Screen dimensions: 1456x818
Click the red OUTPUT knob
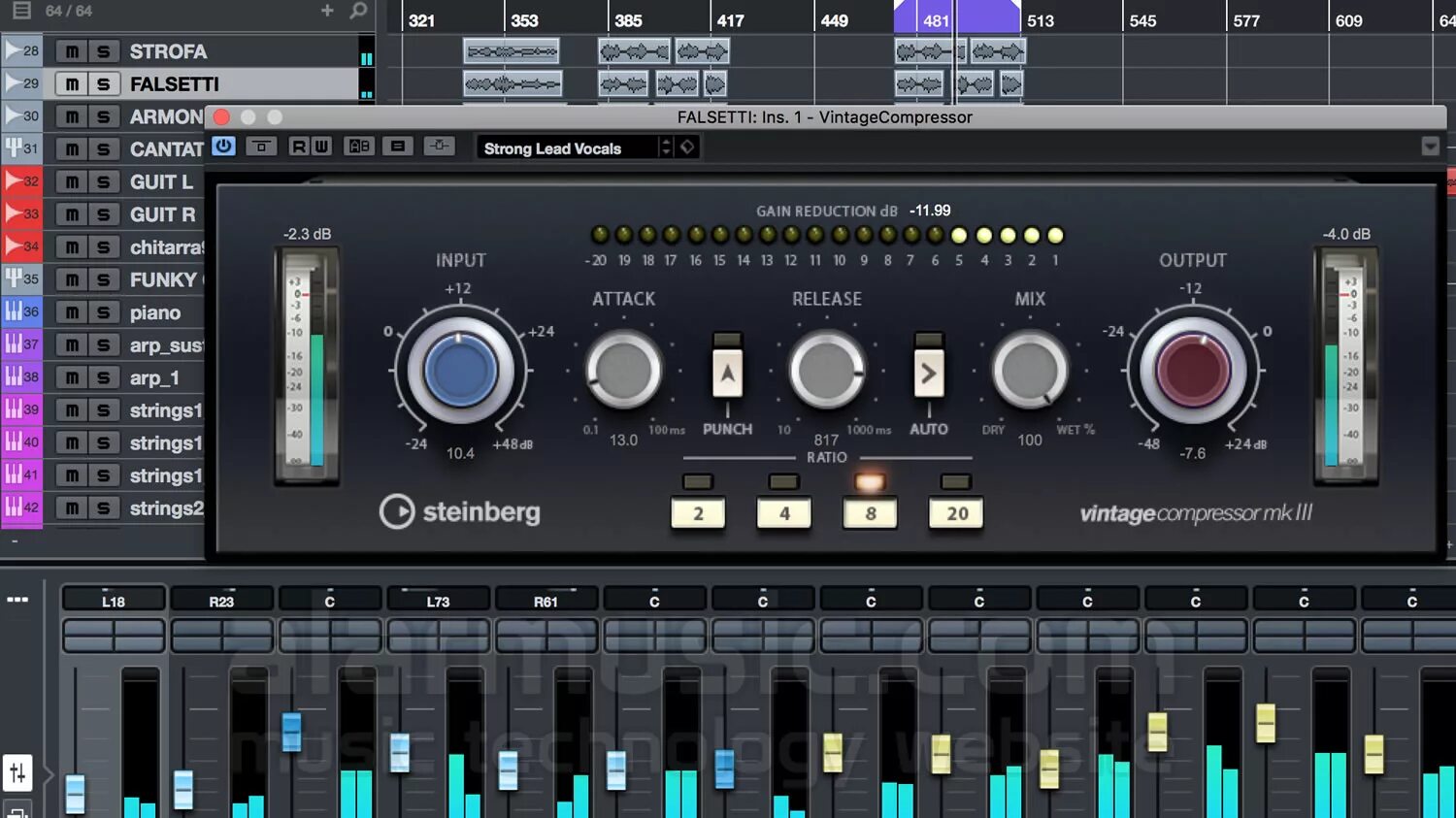1193,371
